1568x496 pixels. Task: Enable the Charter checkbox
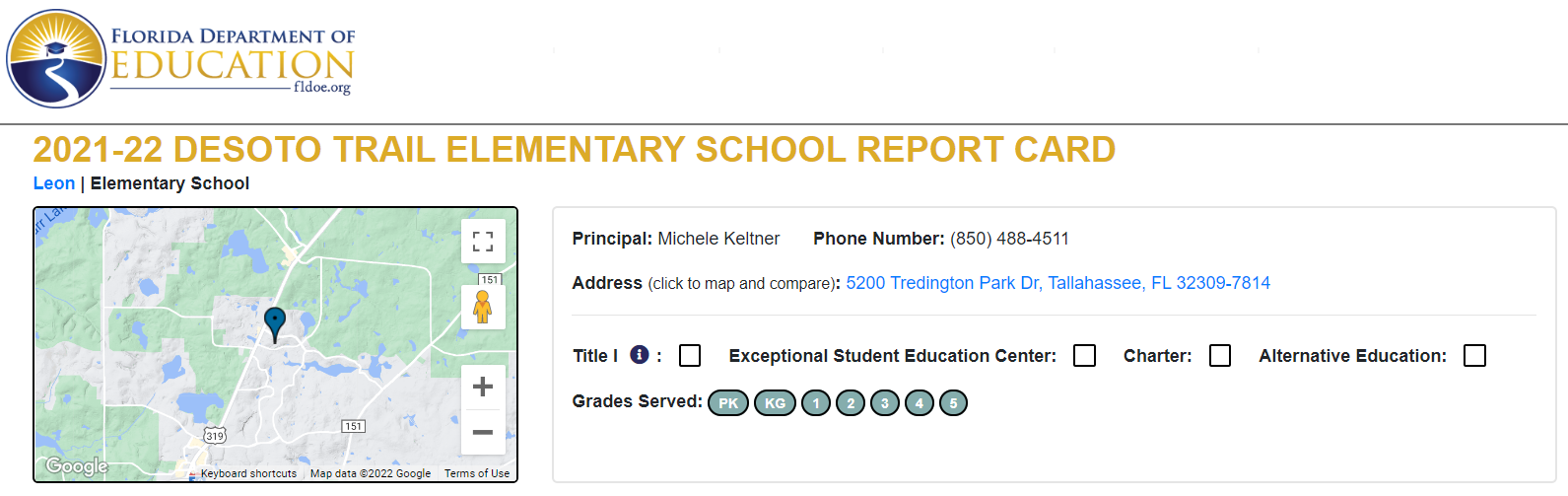(x=1220, y=356)
